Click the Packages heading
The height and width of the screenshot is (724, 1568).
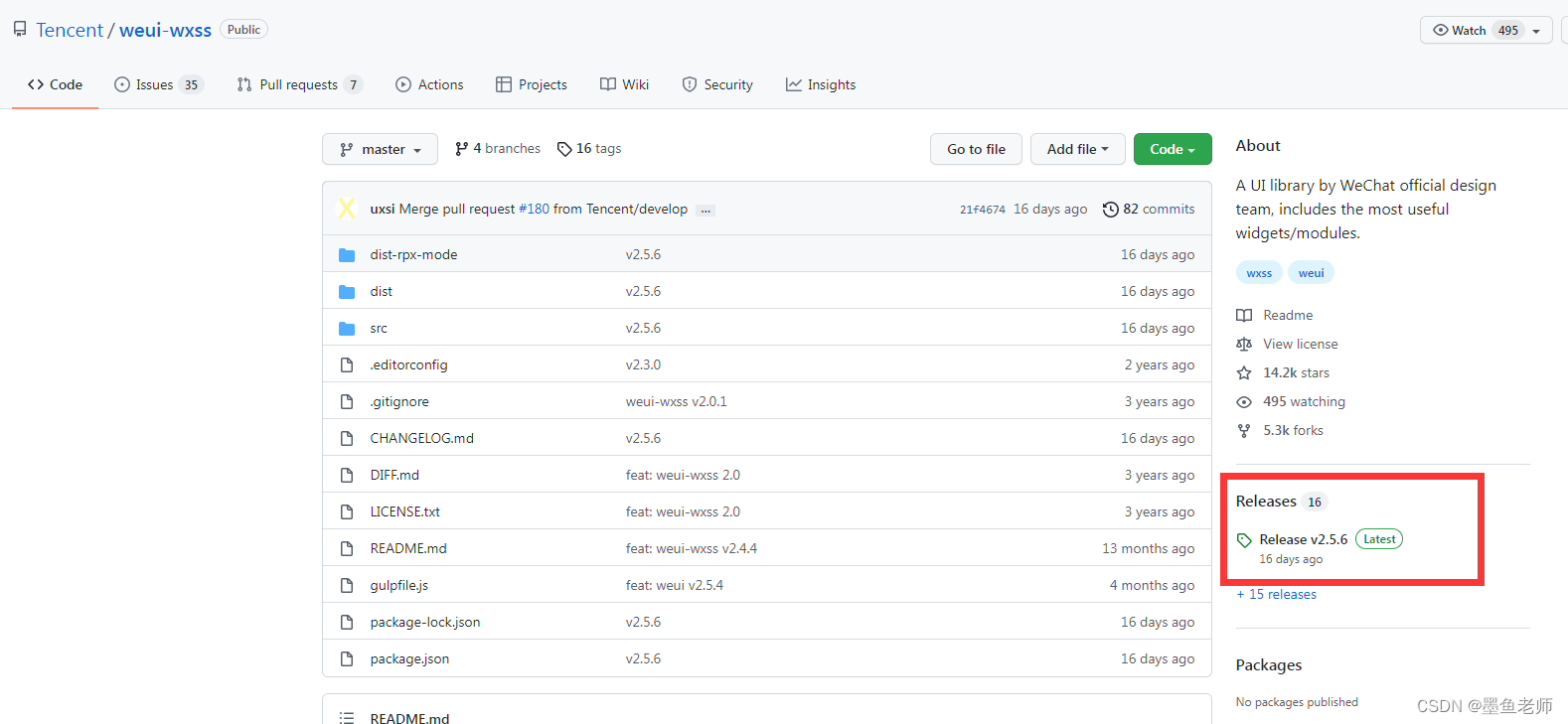(x=1269, y=665)
